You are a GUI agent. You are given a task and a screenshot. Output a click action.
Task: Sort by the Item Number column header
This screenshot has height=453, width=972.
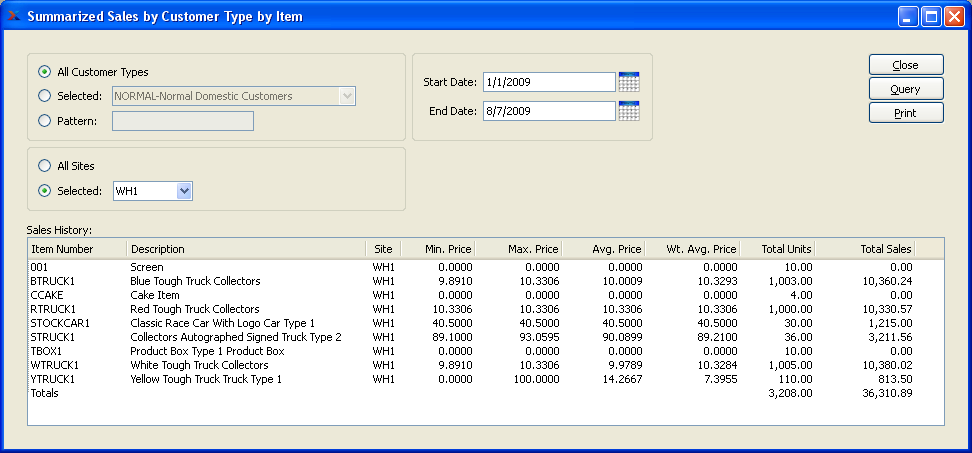(77, 249)
